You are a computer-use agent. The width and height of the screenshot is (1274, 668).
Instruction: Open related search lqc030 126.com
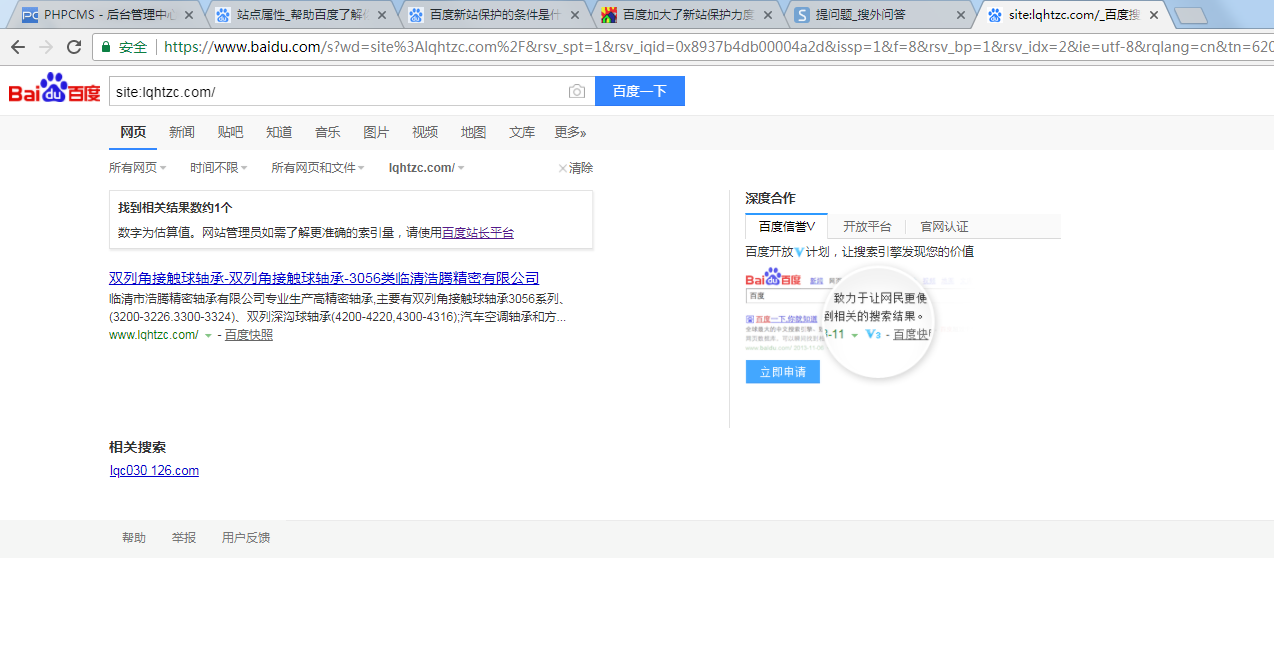pyautogui.click(x=154, y=471)
